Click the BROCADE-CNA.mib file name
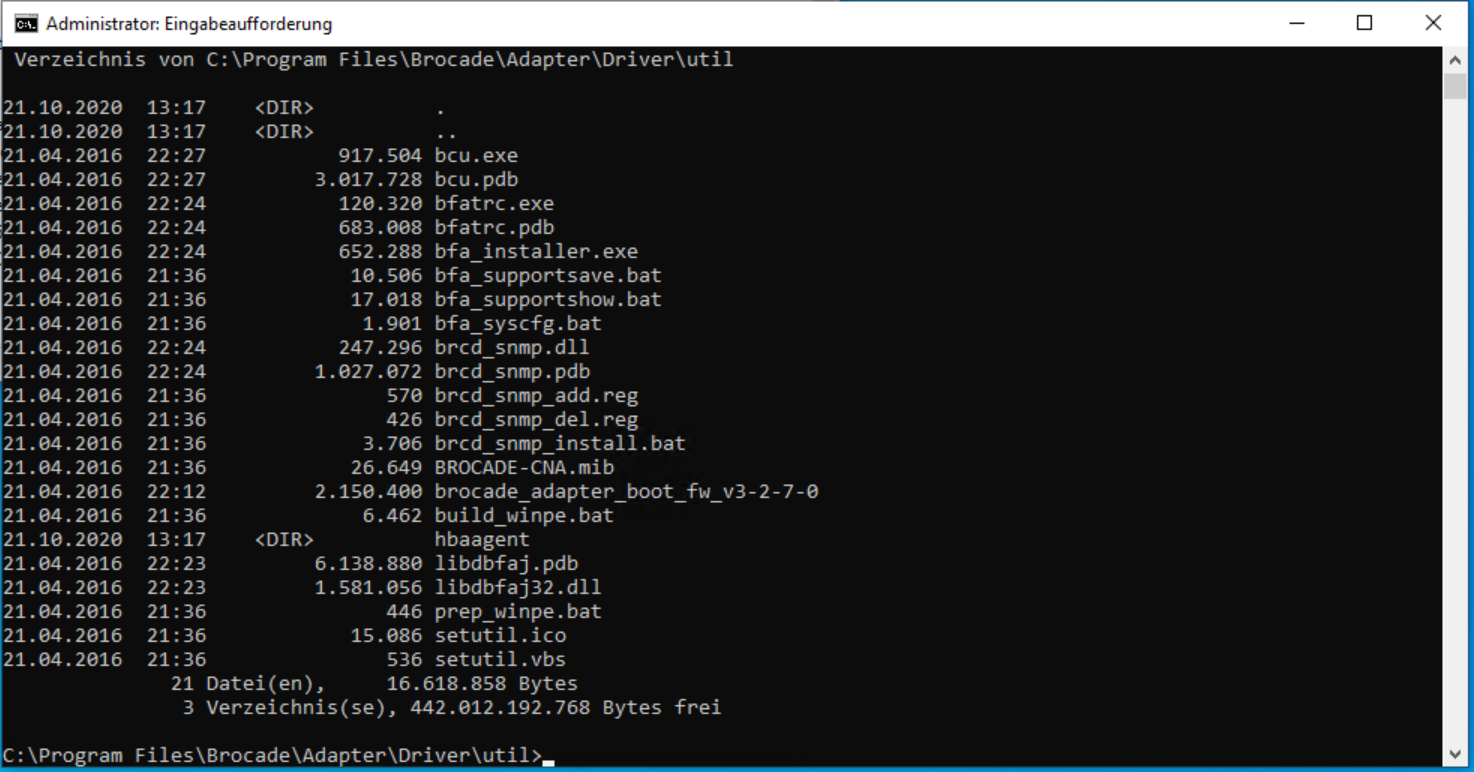 [524, 468]
